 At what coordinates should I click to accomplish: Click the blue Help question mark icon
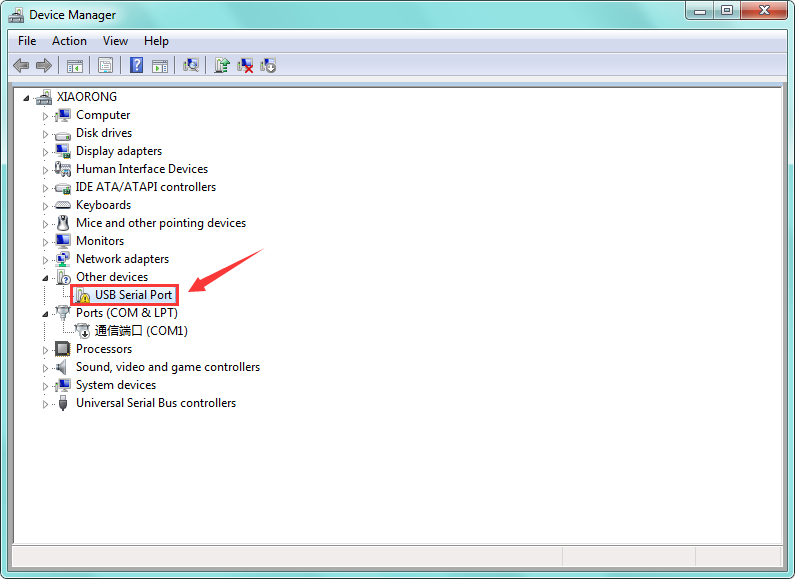pos(136,65)
